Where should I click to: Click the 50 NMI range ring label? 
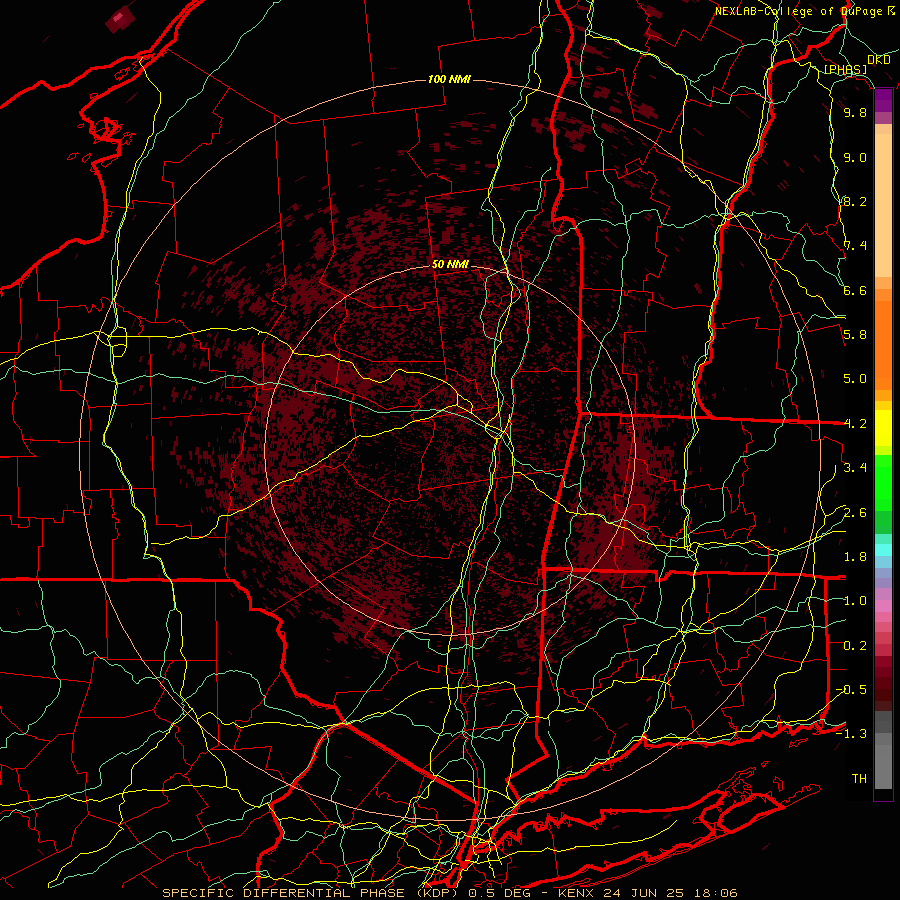pos(451,265)
